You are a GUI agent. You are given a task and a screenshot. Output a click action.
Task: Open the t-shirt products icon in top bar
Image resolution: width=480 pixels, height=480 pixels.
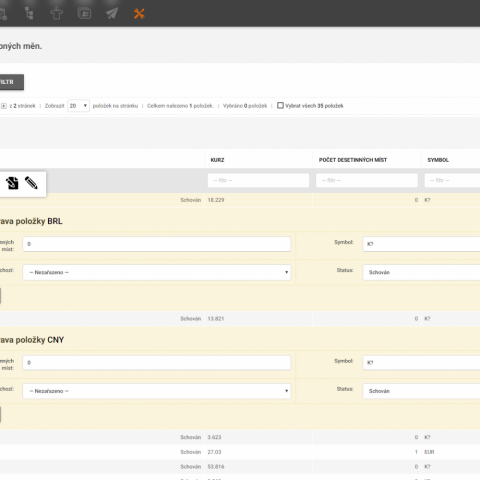(x=56, y=14)
